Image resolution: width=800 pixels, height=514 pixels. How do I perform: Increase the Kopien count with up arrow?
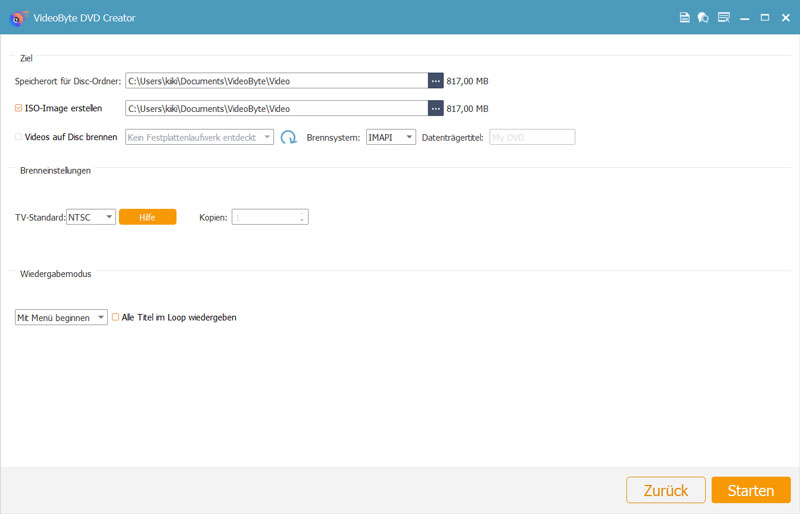tap(301, 213)
